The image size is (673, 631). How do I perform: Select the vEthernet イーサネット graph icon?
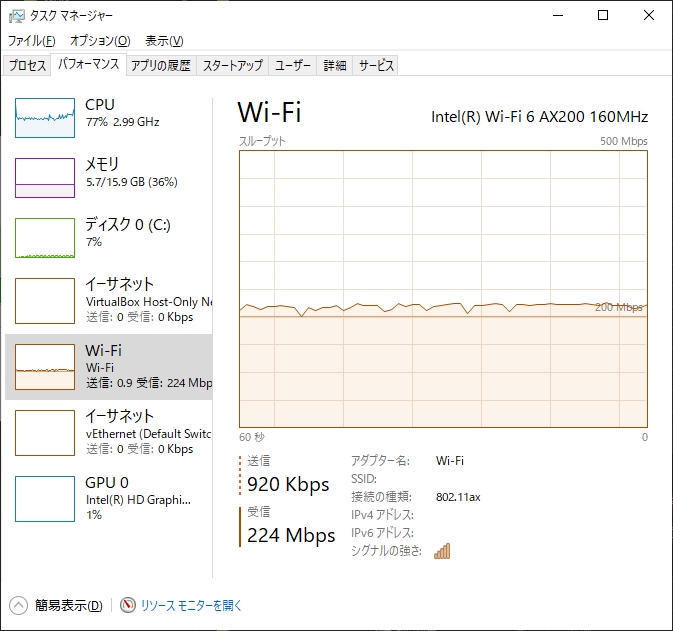[45, 433]
